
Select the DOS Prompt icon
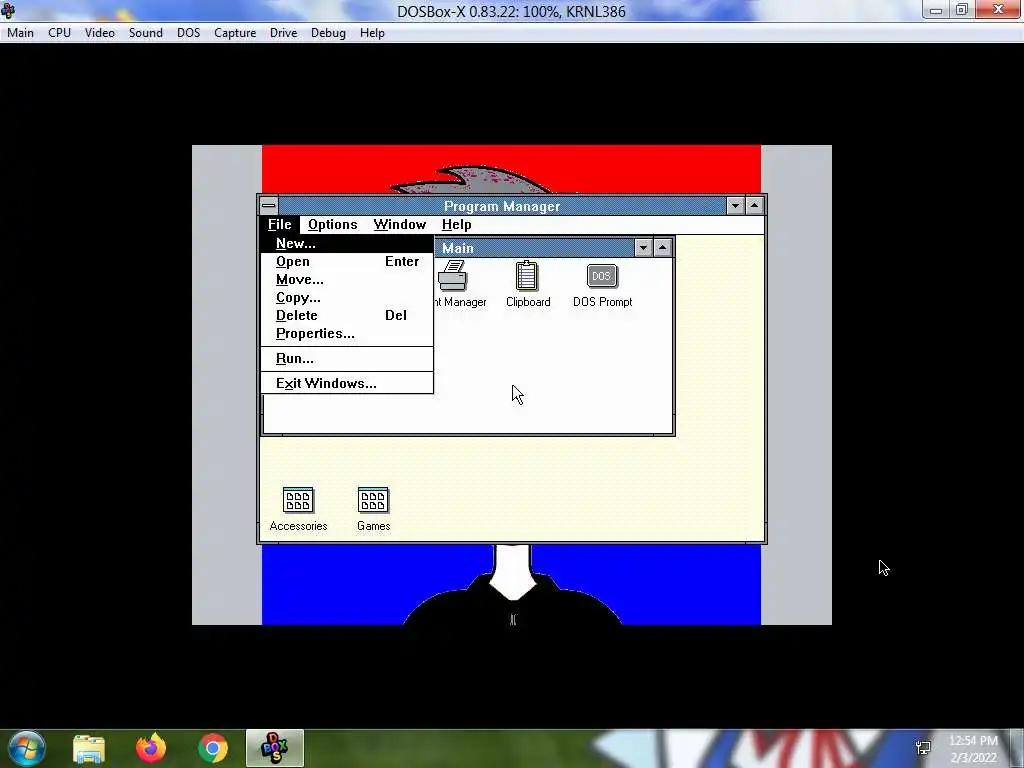coord(601,276)
